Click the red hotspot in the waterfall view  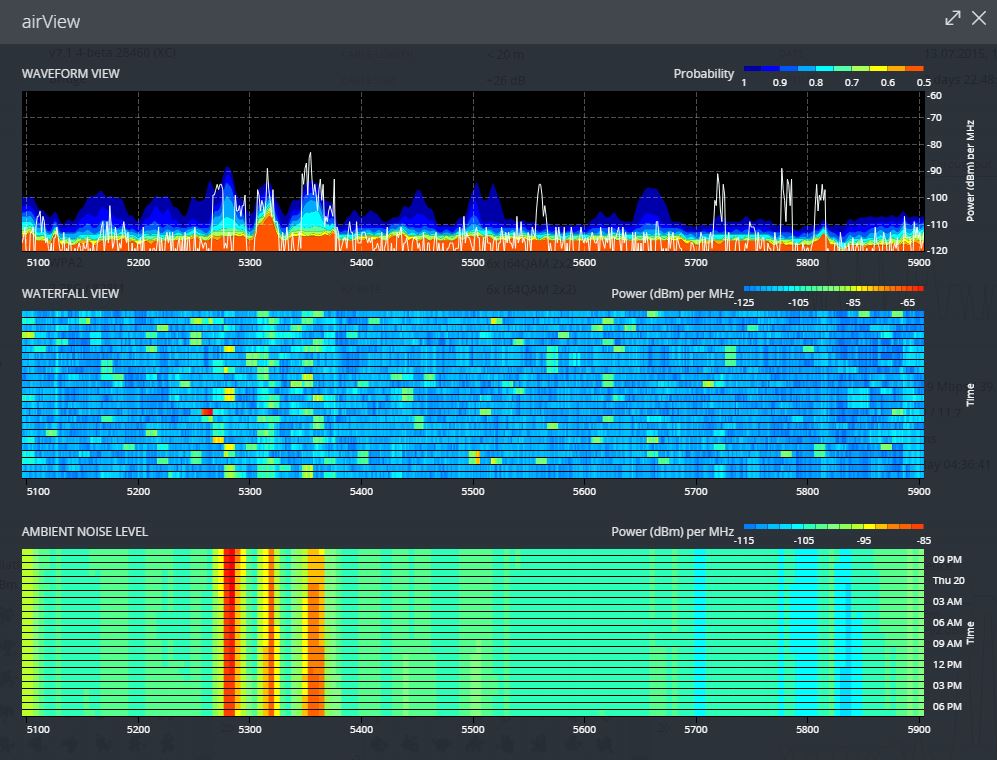tap(207, 412)
